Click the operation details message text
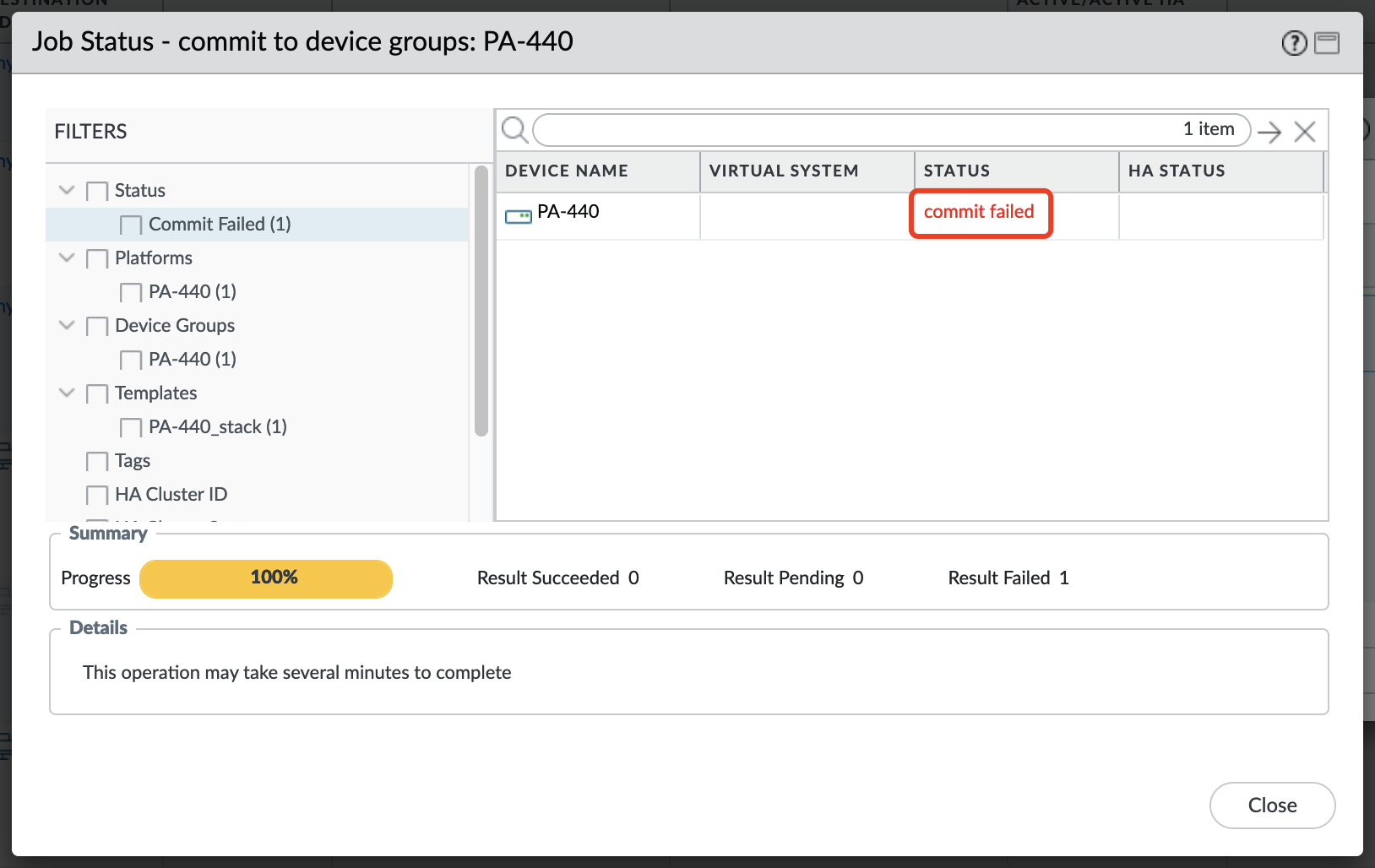This screenshot has width=1375, height=868. coord(297,673)
